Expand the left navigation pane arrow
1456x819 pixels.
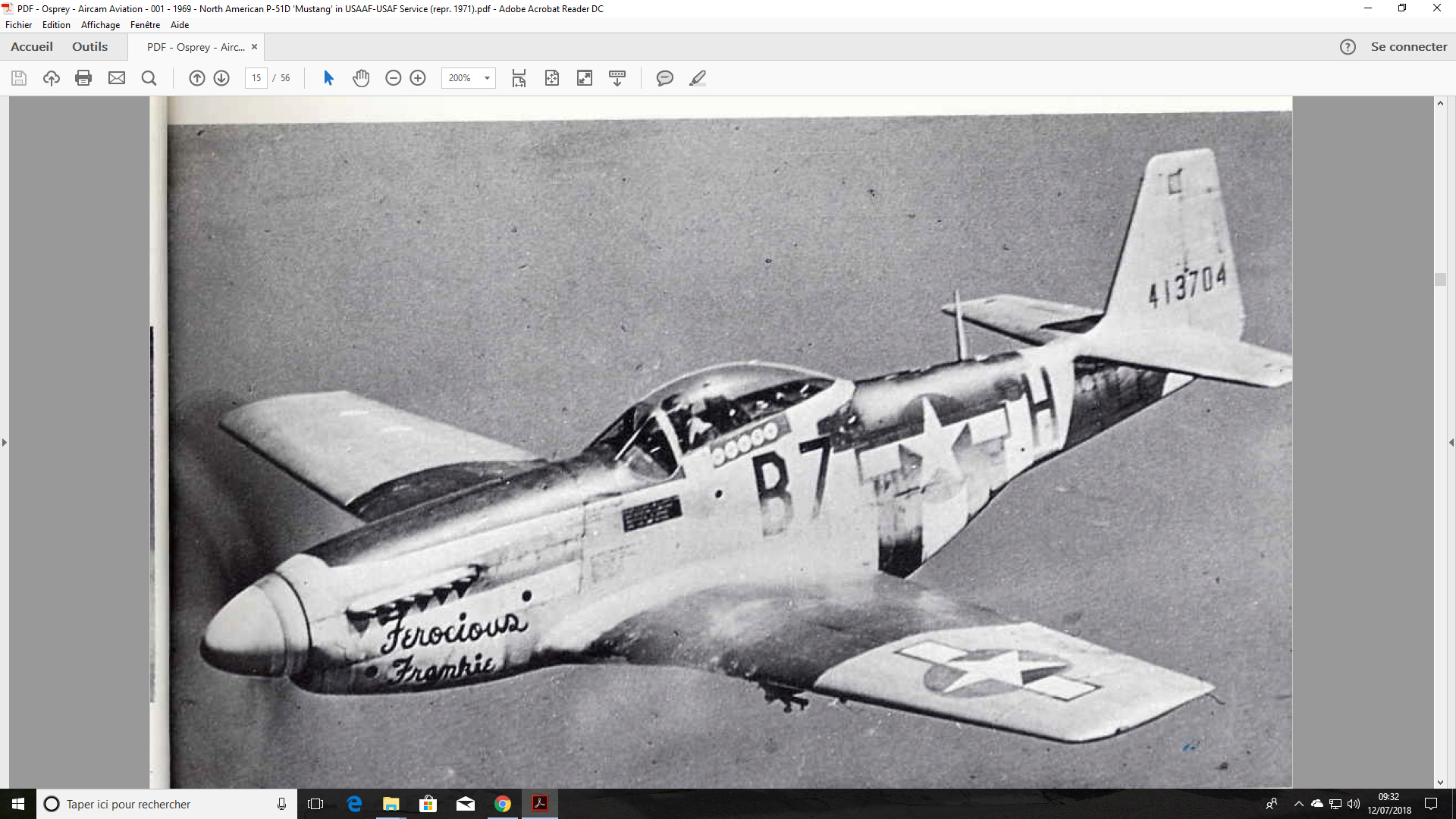coord(5,442)
